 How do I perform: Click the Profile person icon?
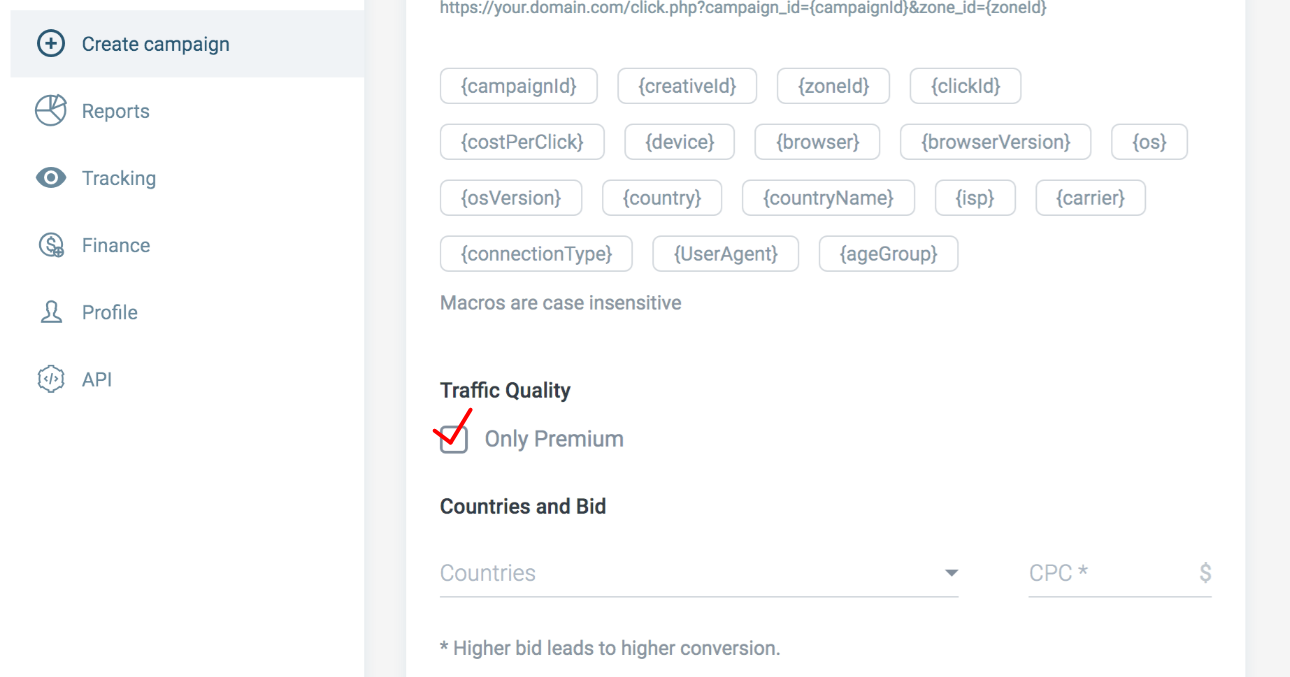50,312
